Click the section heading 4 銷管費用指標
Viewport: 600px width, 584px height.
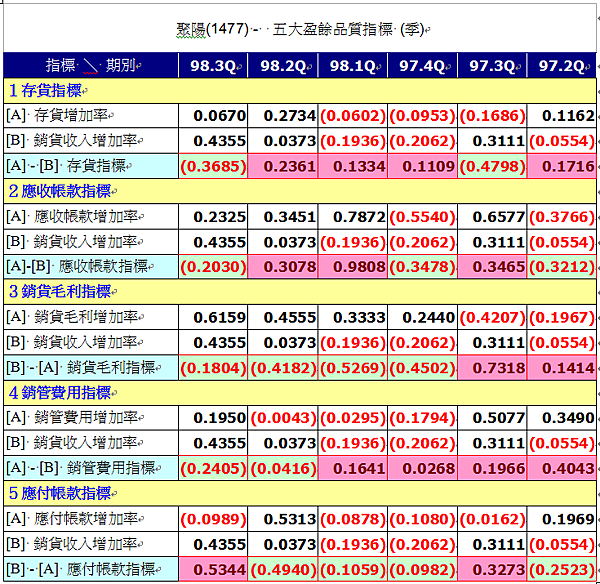62,393
